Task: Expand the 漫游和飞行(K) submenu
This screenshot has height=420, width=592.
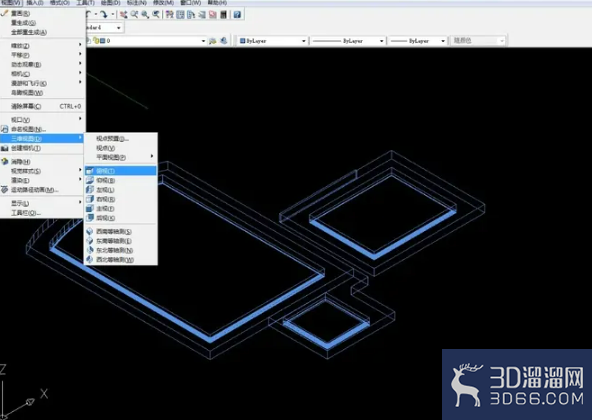Action: 42,83
